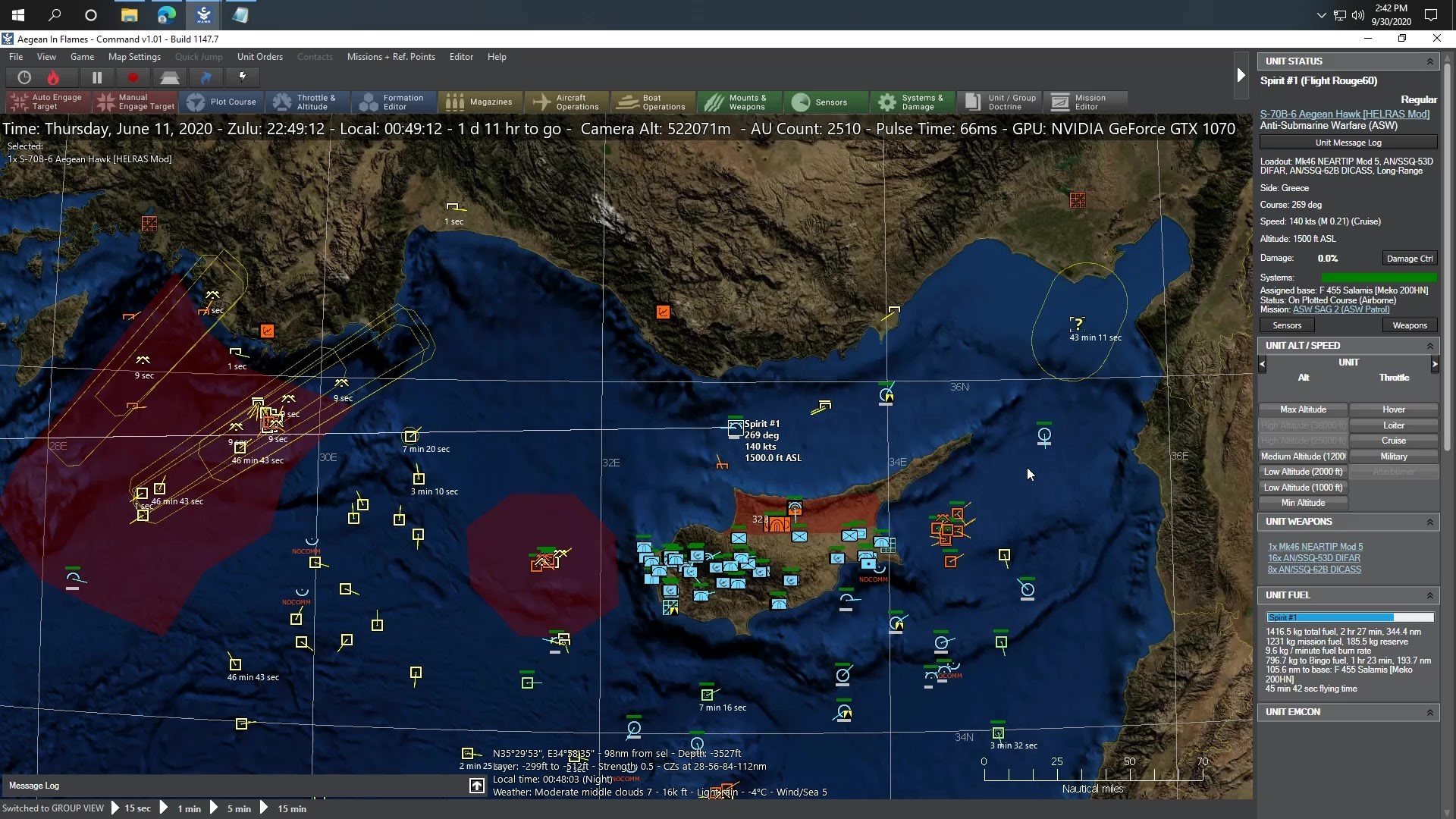
Task: Open Systems & Damage
Action: (912, 102)
